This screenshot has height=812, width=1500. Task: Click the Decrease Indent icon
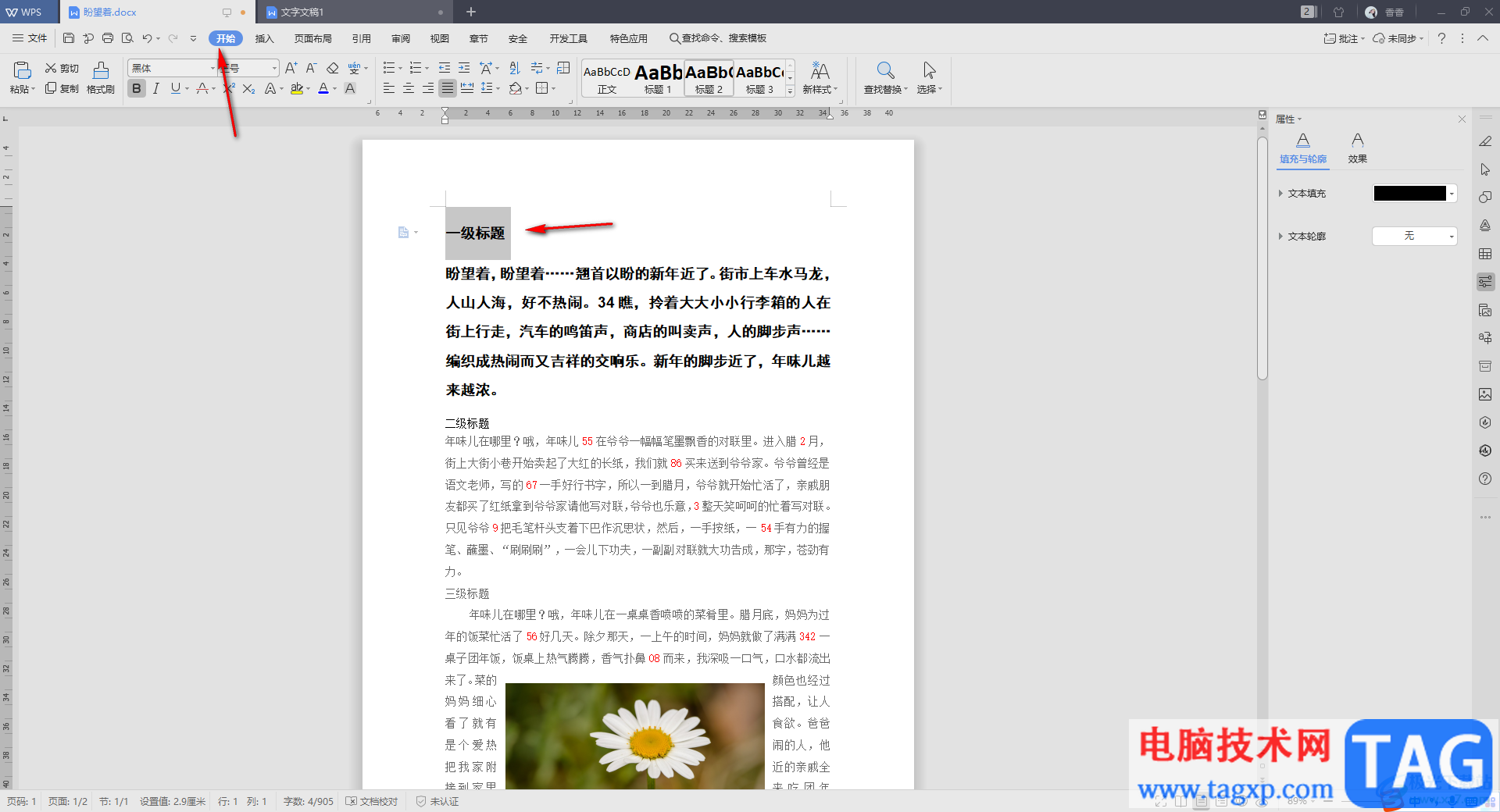[x=445, y=68]
